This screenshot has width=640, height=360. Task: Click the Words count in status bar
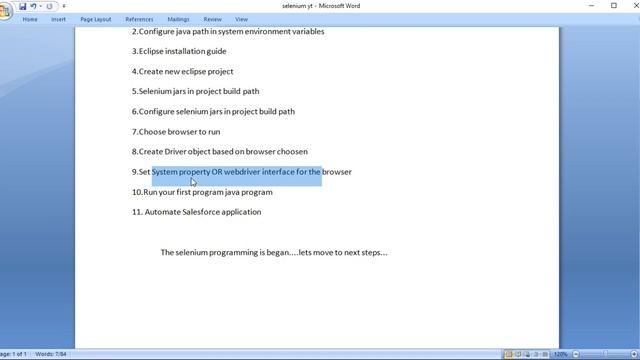51,354
